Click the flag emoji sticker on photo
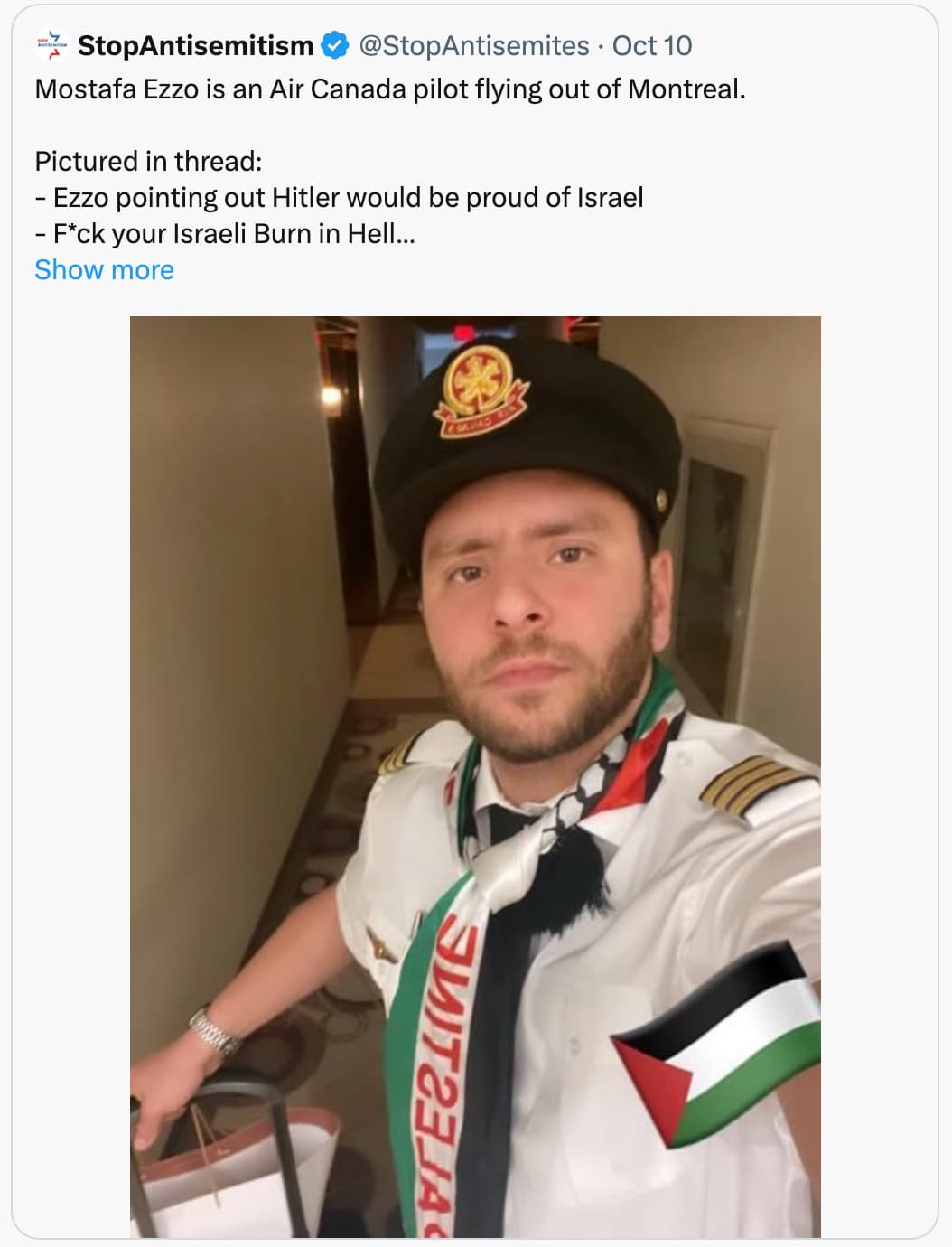952x1247 pixels. [x=718, y=1044]
